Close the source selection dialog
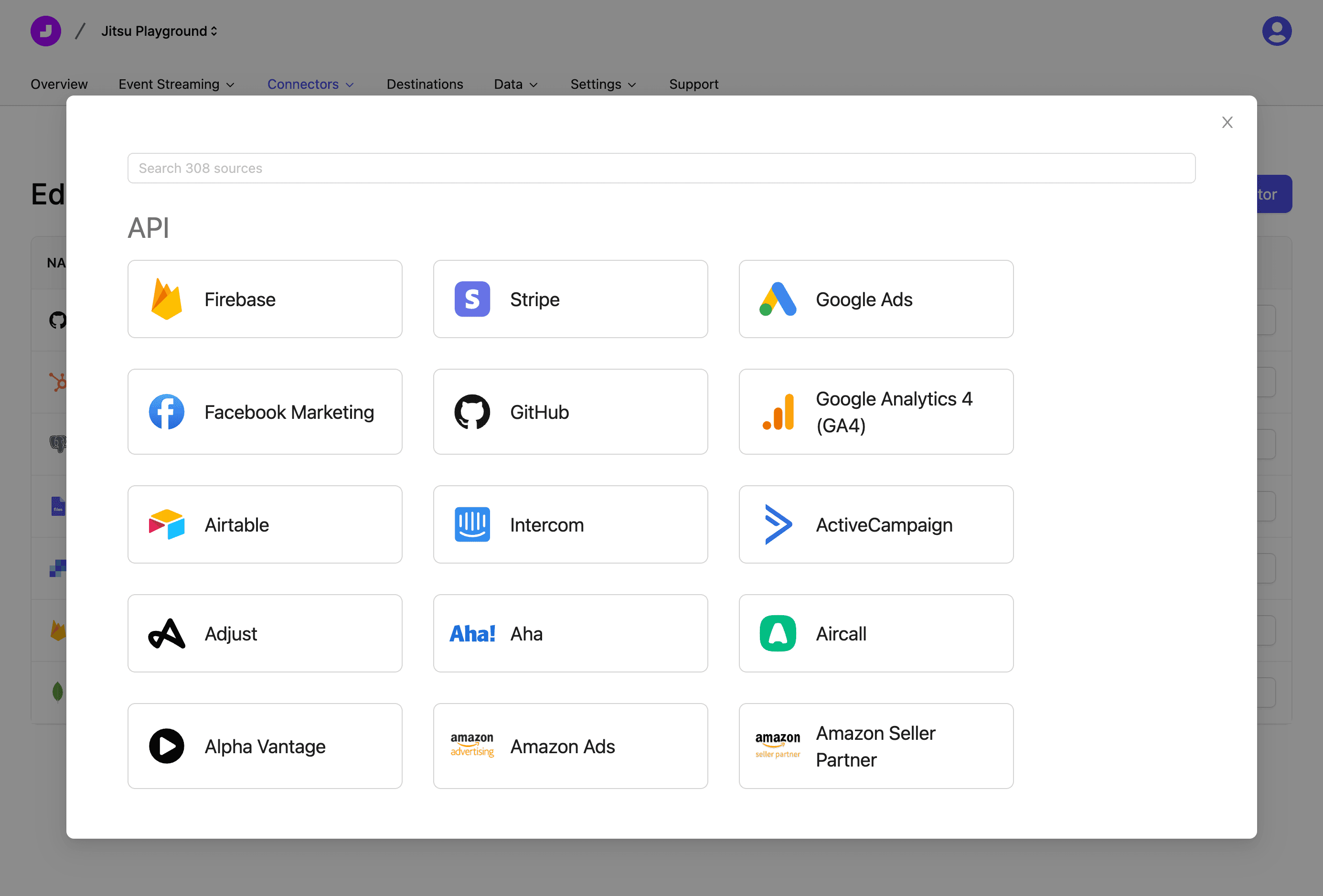The image size is (1323, 896). [x=1227, y=122]
